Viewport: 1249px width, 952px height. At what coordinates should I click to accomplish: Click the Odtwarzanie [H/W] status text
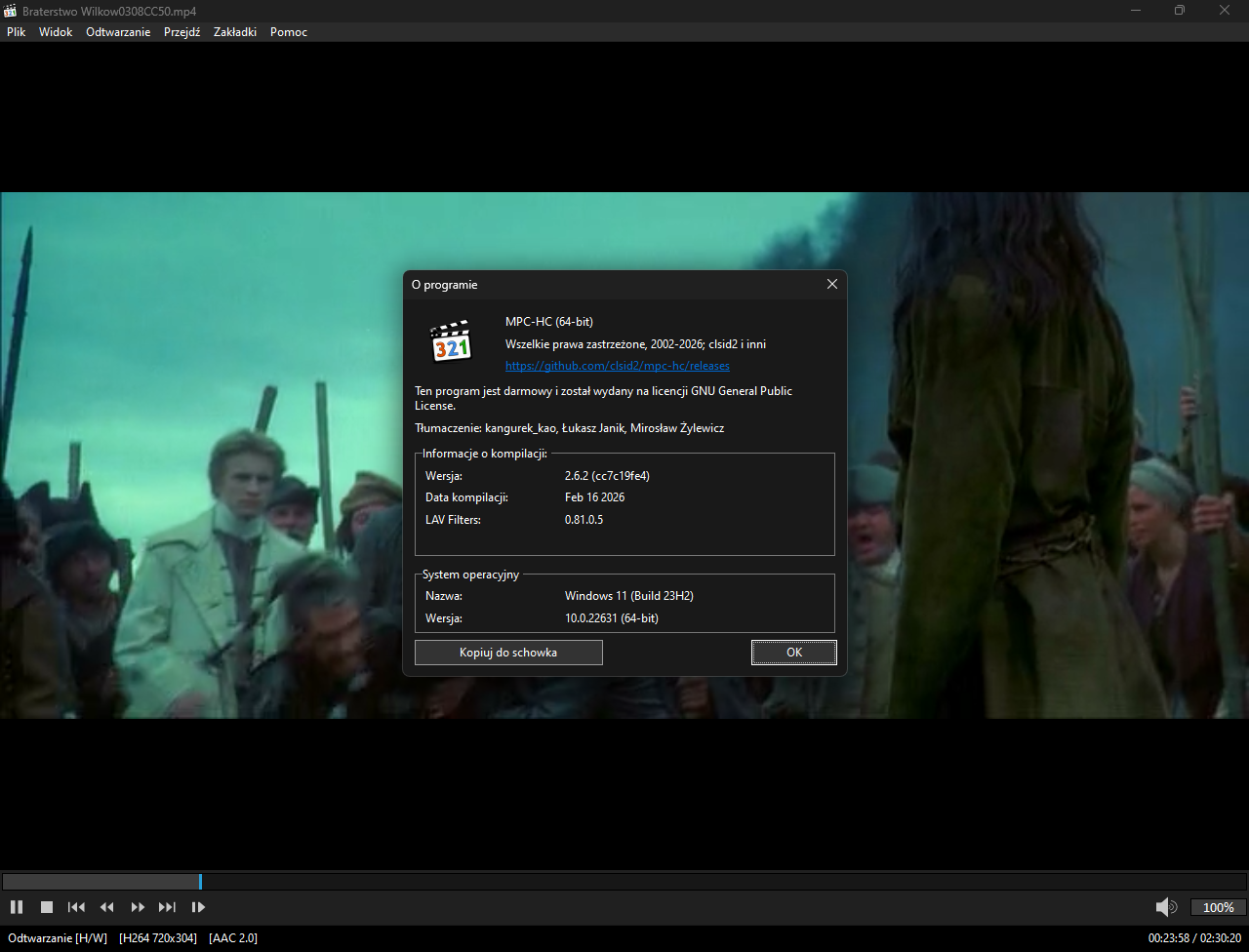58,938
